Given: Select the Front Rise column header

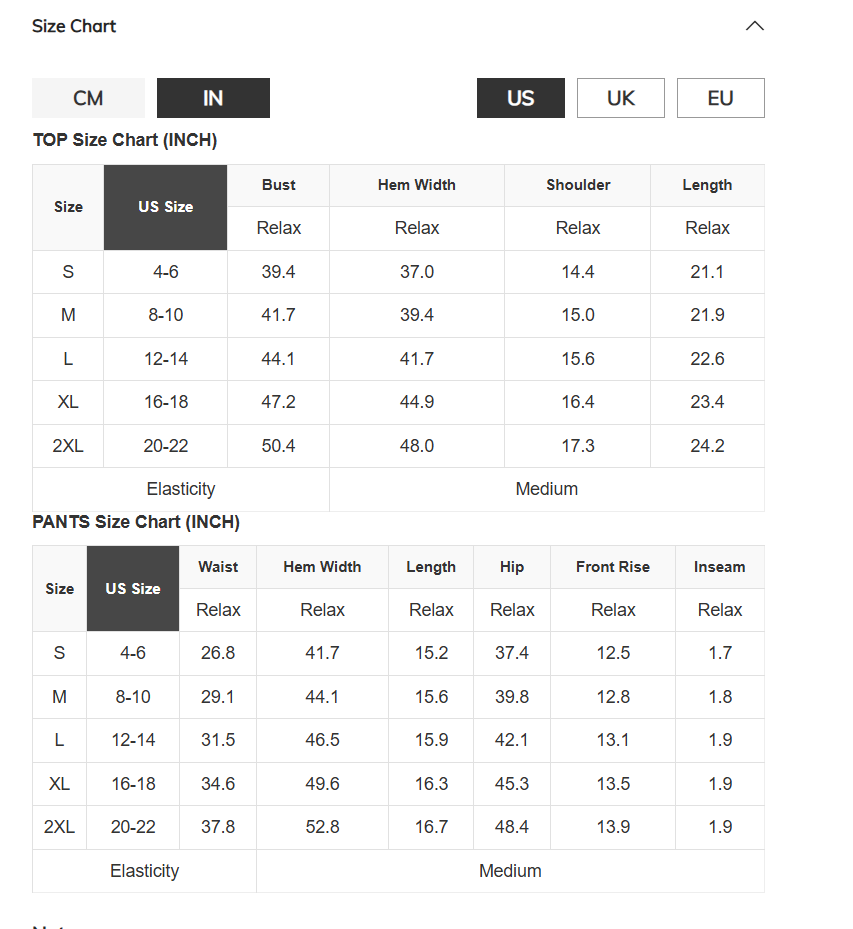Looking at the screenshot, I should (x=613, y=567).
